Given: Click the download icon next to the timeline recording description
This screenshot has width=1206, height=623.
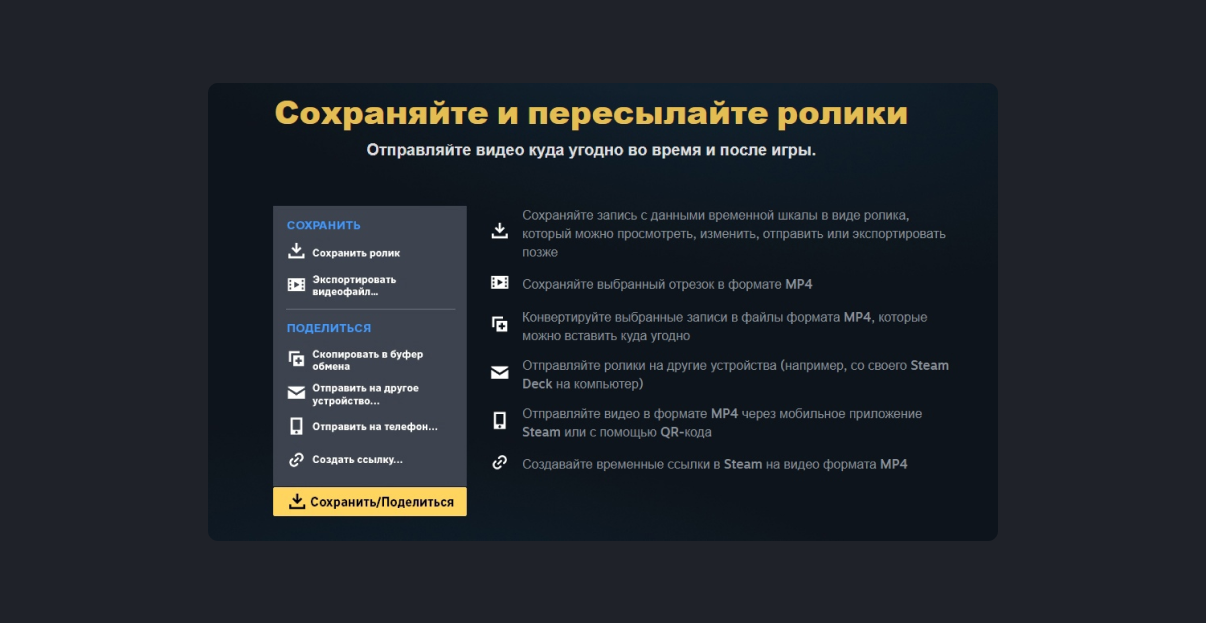Looking at the screenshot, I should pos(500,232).
